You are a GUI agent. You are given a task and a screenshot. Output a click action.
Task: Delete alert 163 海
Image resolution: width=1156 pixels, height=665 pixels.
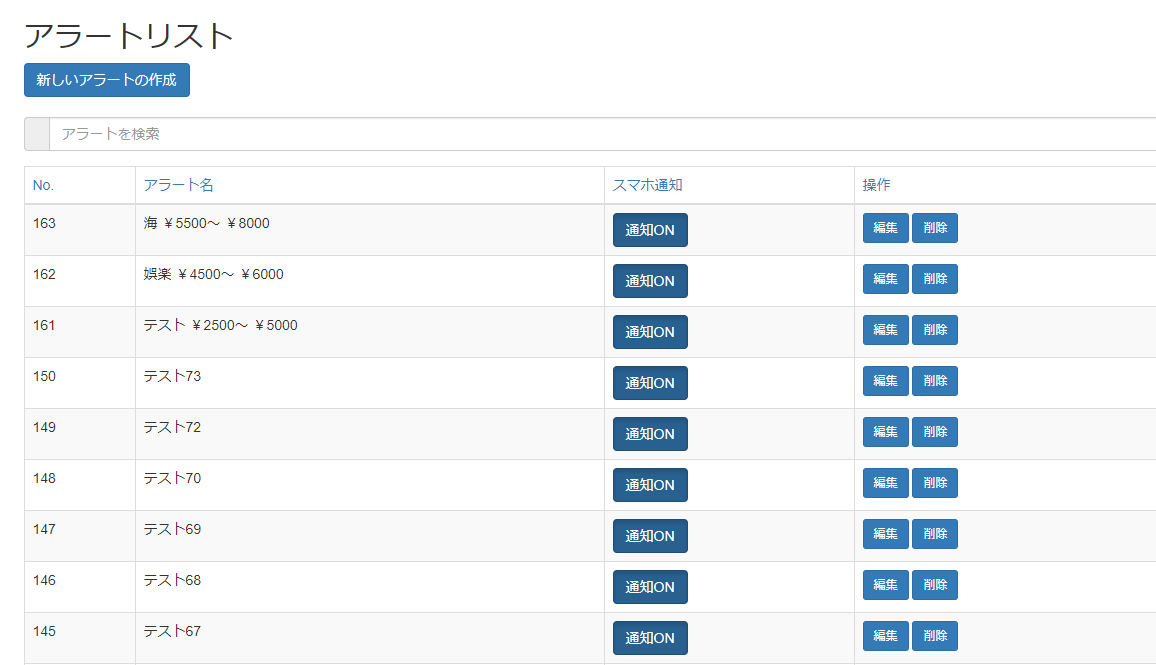(x=935, y=228)
